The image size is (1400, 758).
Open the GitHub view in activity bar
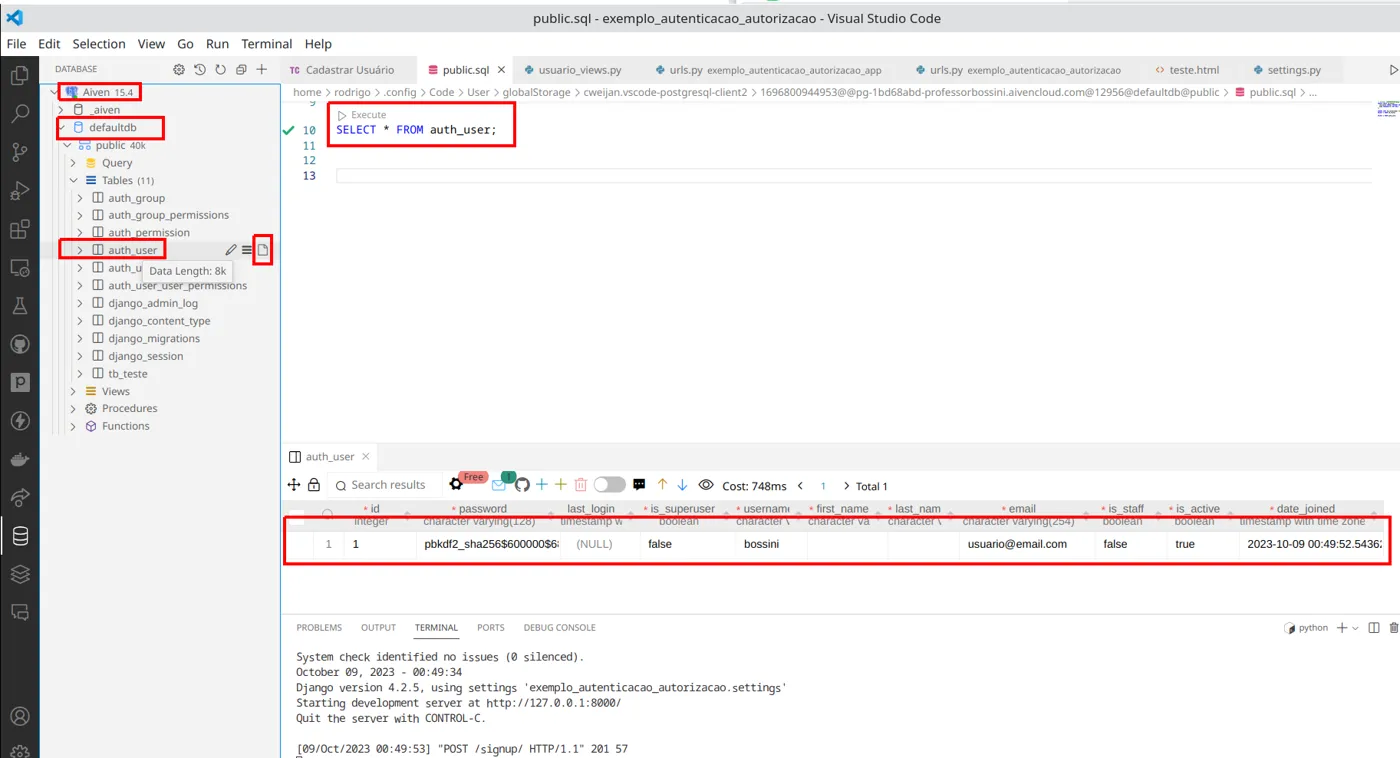click(x=19, y=344)
